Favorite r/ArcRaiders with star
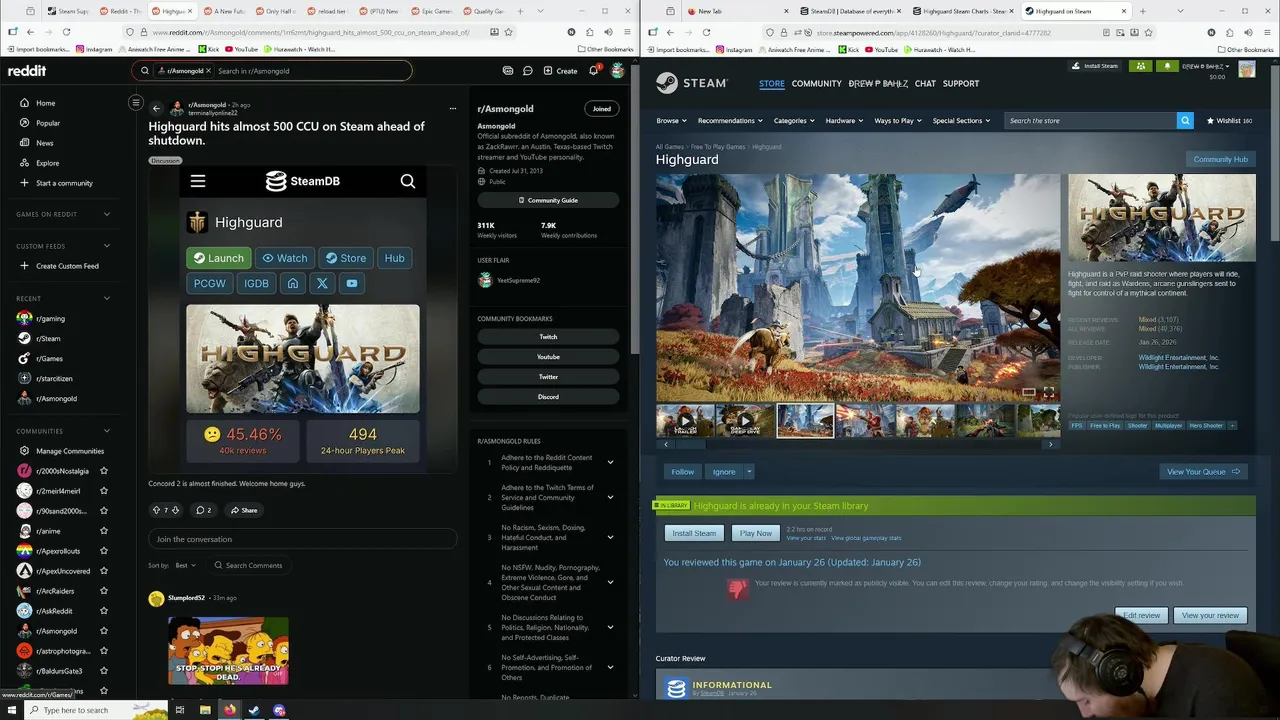 click(x=104, y=591)
